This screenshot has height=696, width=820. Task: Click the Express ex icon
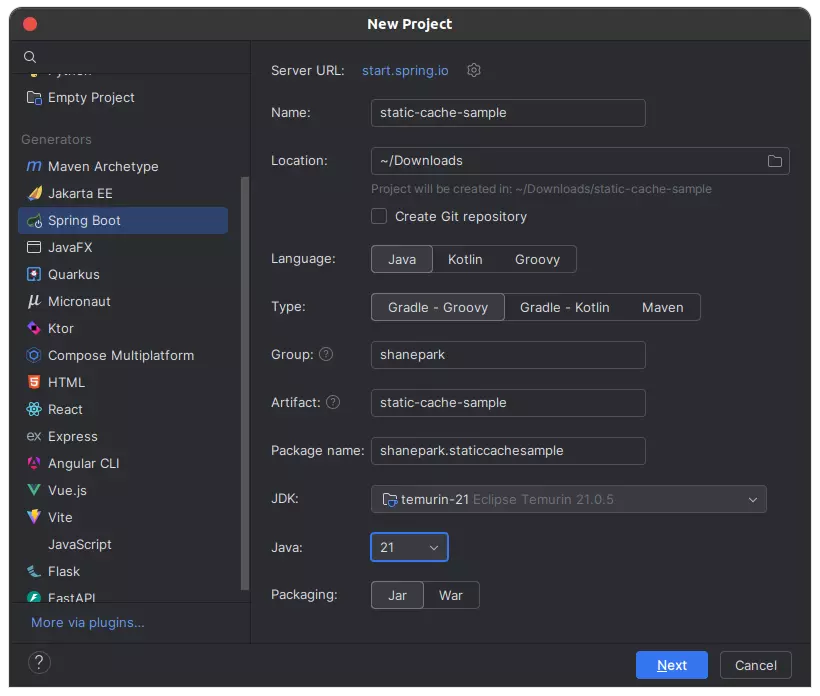34,436
